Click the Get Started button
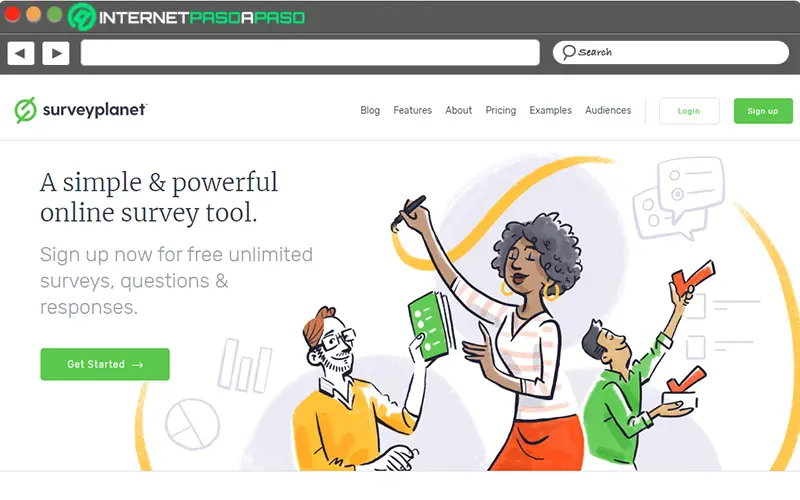The height and width of the screenshot is (500, 800). click(105, 364)
